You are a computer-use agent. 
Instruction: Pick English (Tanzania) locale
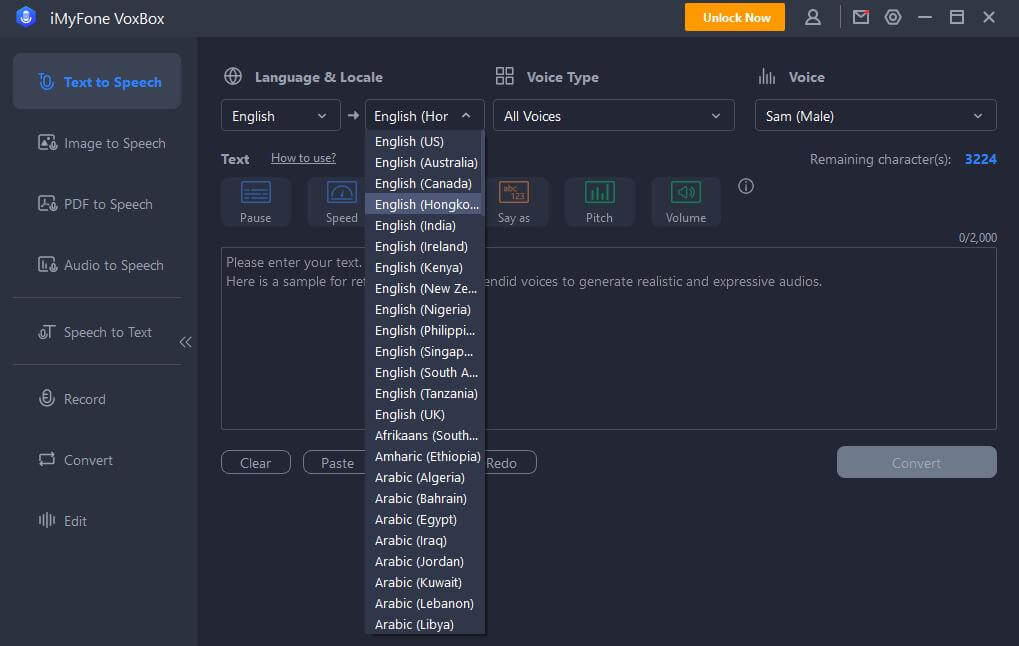click(x=424, y=393)
